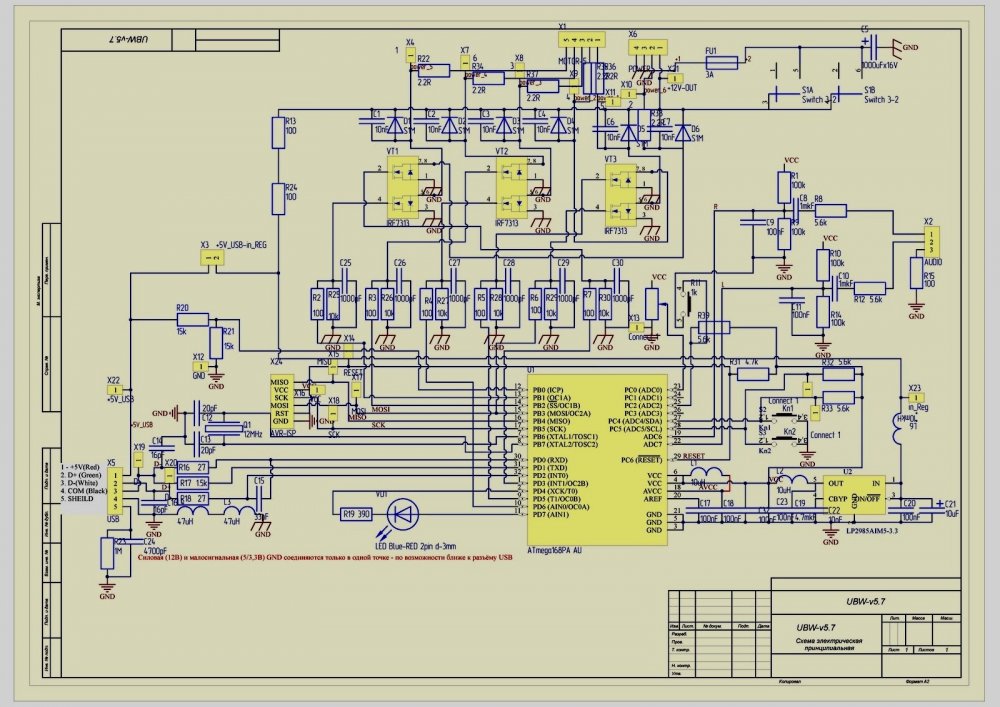Click the VD1 LED Blue-RED diode symbol
The image size is (1000, 707).
404,513
